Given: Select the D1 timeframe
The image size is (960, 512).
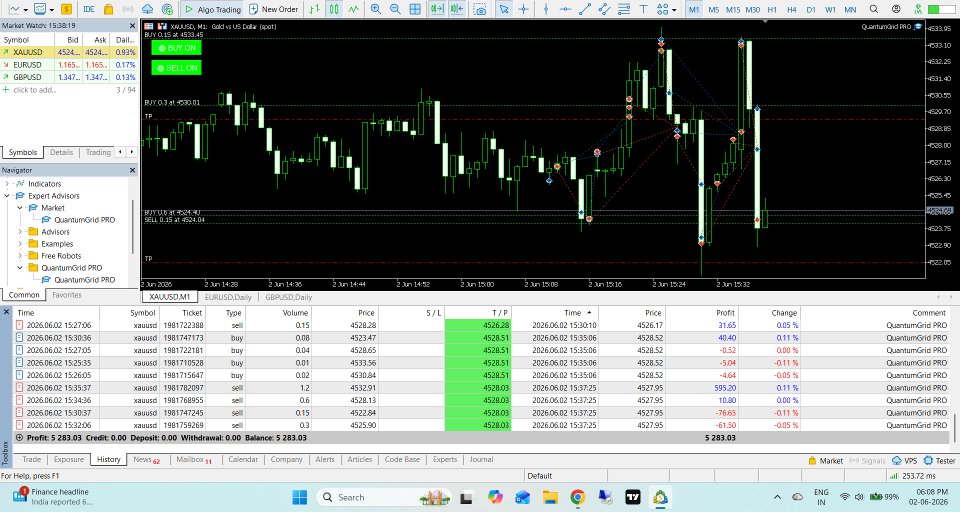Looking at the screenshot, I should point(811,9).
